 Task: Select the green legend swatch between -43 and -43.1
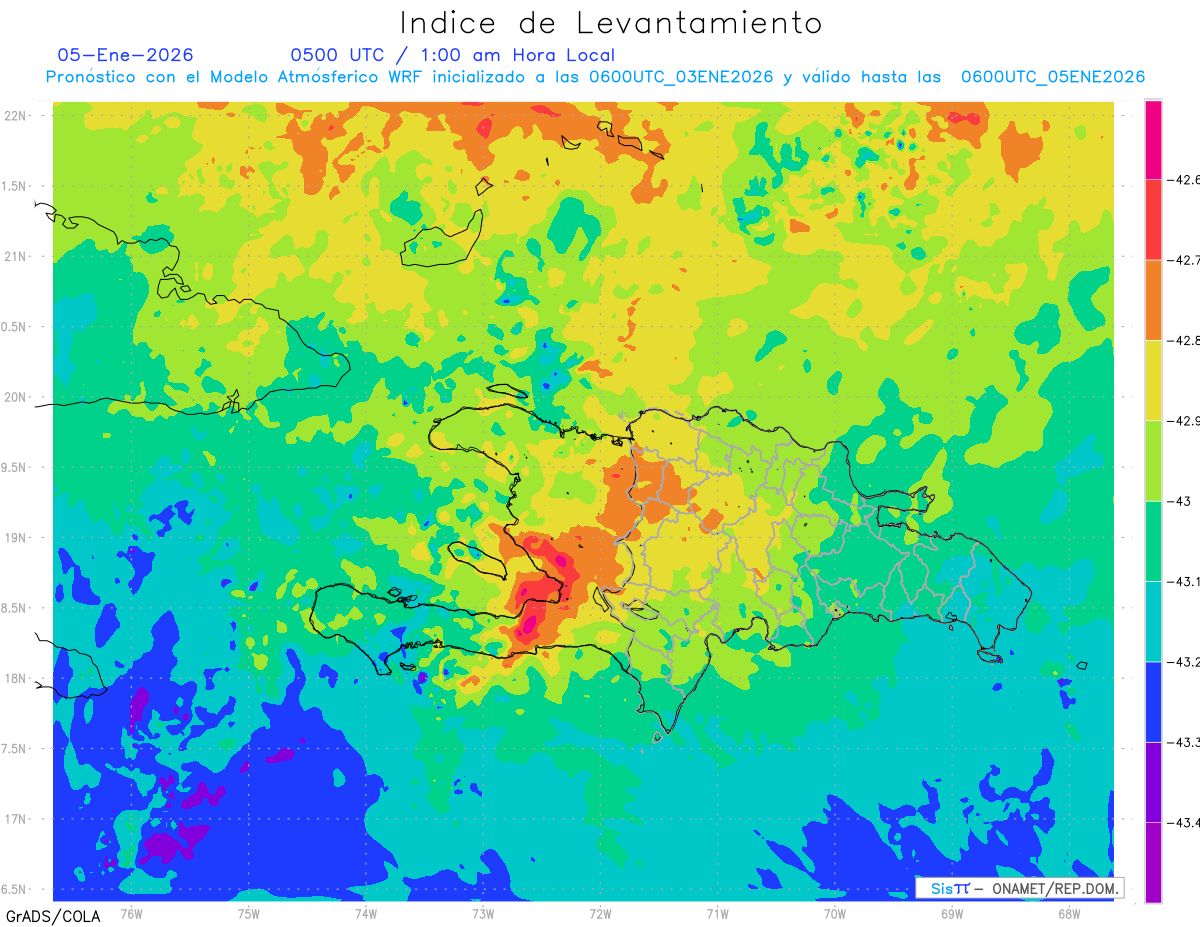coord(1153,541)
